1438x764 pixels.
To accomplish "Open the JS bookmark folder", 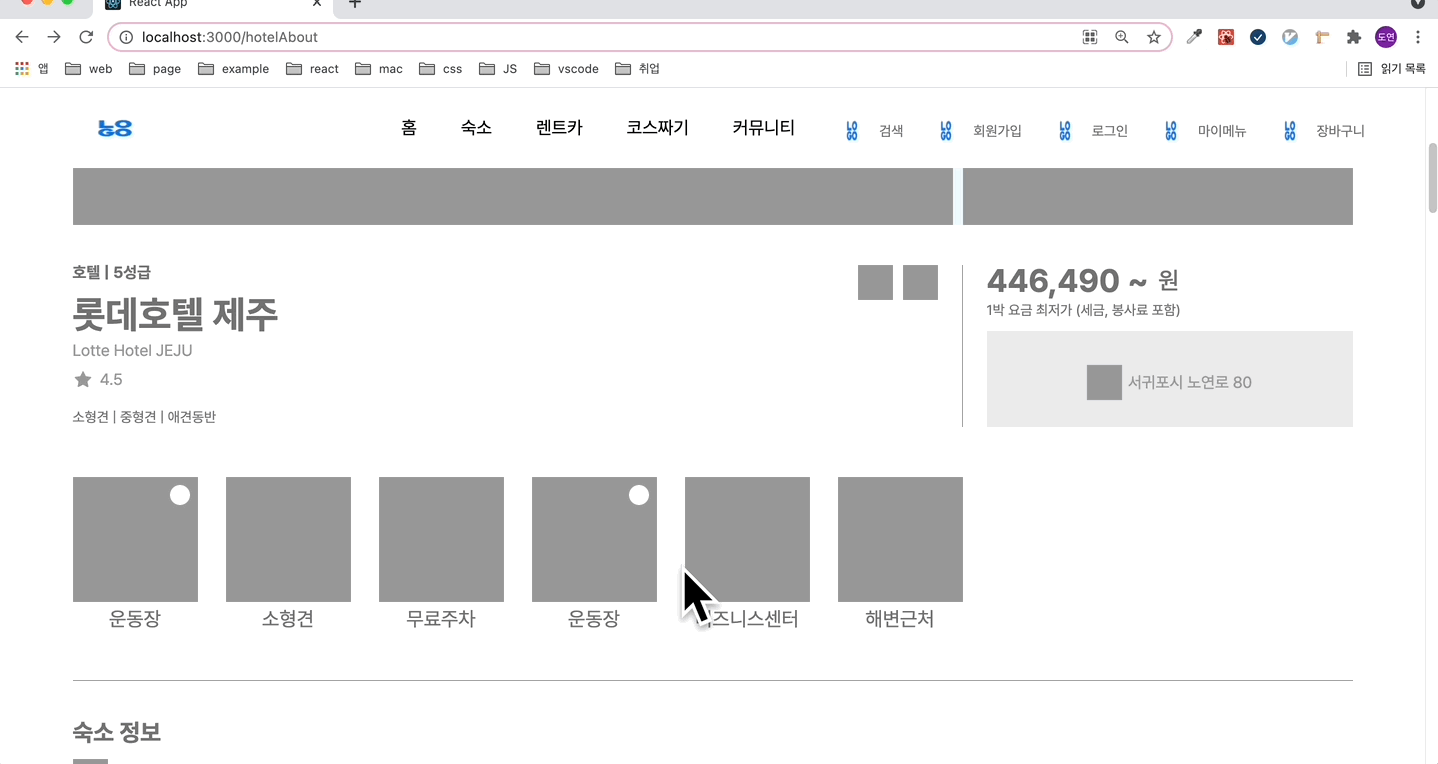I will coord(498,69).
